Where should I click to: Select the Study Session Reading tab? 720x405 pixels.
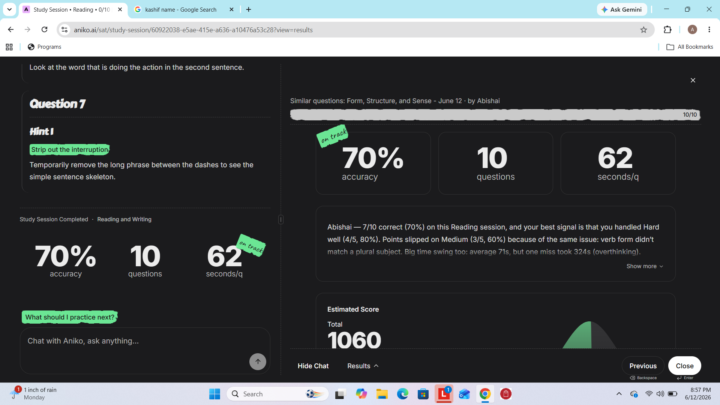point(73,9)
